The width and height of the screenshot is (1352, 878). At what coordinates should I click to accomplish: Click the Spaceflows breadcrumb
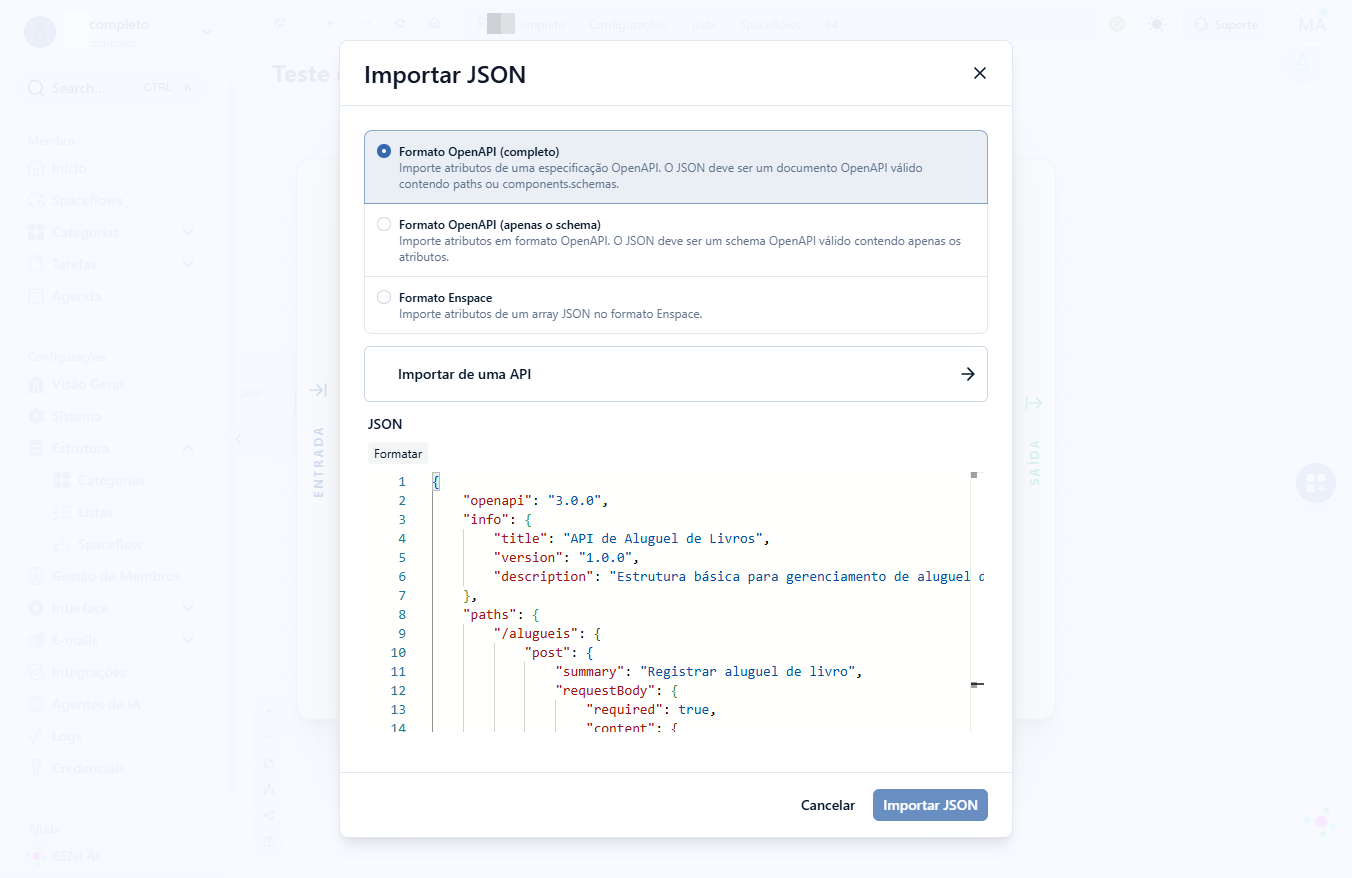click(x=769, y=23)
